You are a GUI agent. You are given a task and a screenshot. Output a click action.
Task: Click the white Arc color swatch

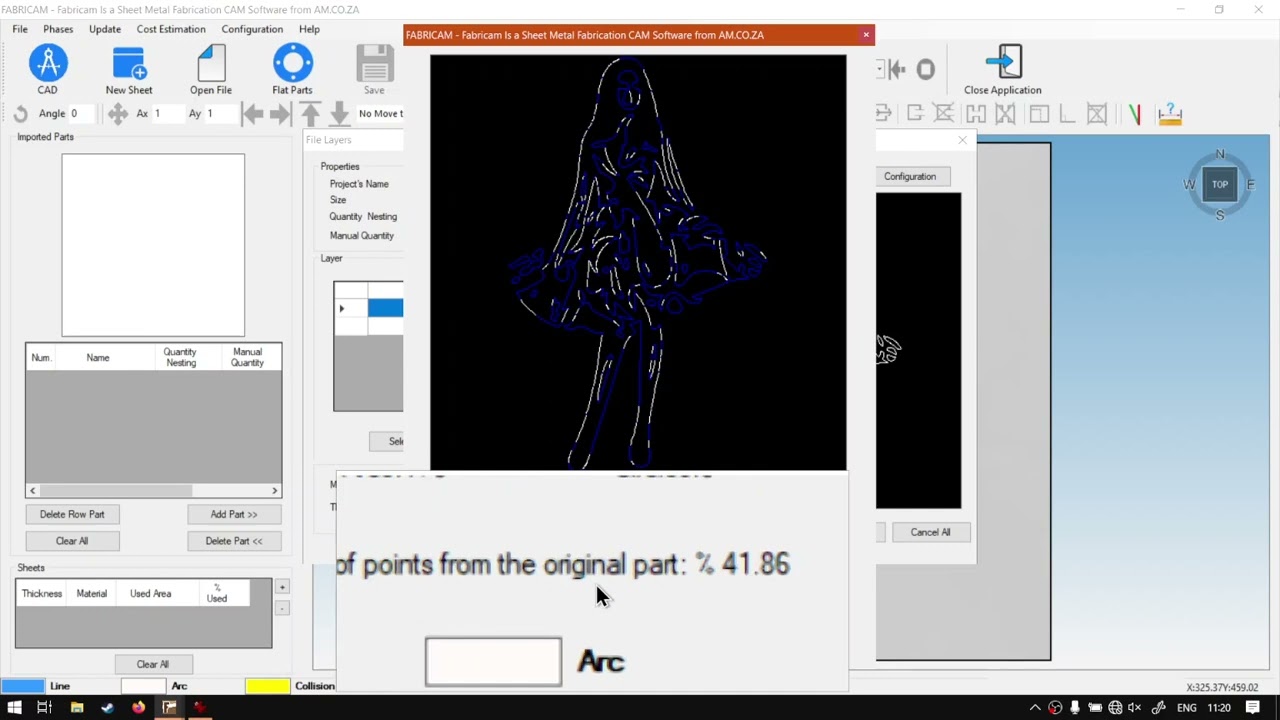(x=143, y=686)
